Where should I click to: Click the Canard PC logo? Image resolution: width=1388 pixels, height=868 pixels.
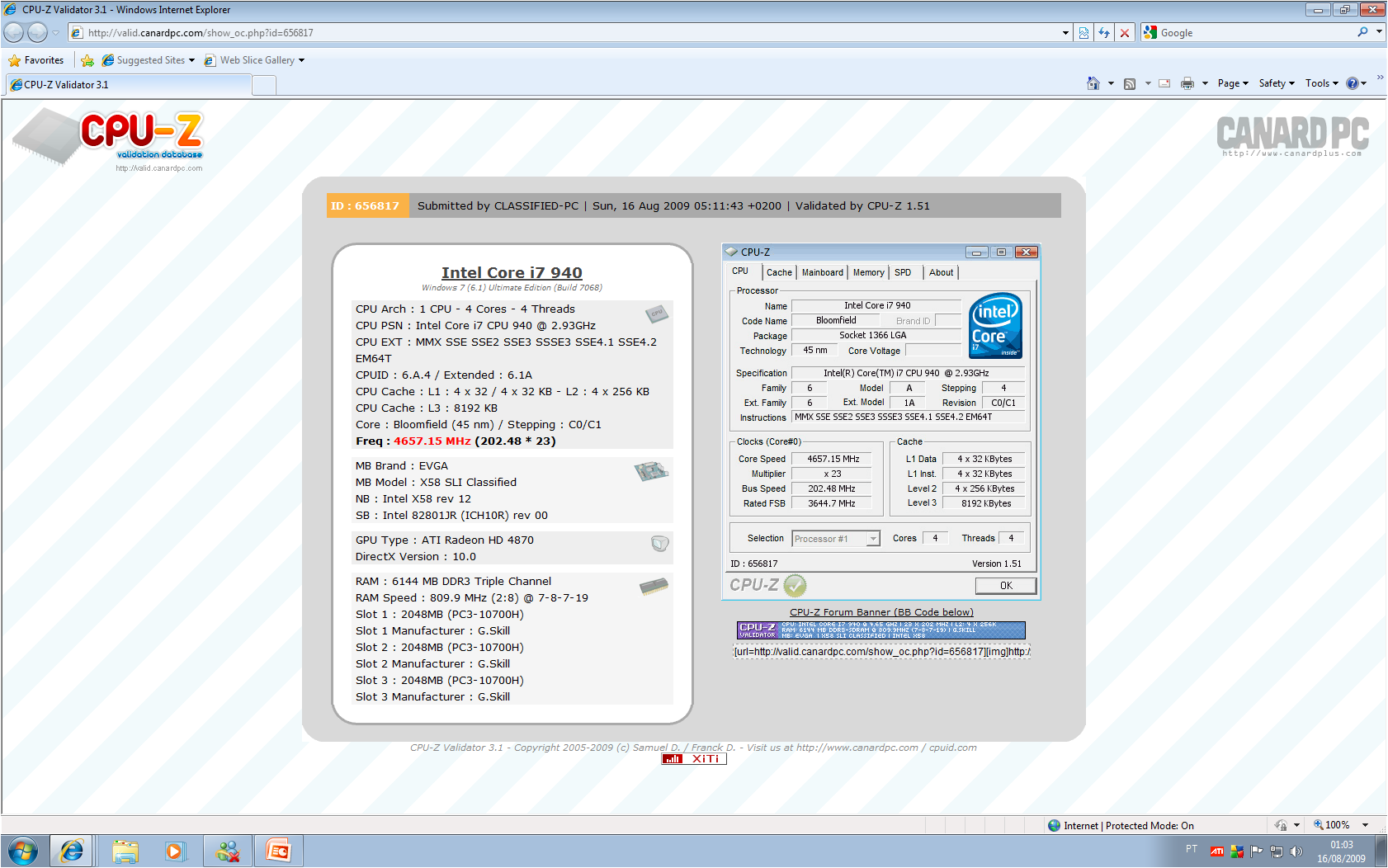[x=1292, y=136]
